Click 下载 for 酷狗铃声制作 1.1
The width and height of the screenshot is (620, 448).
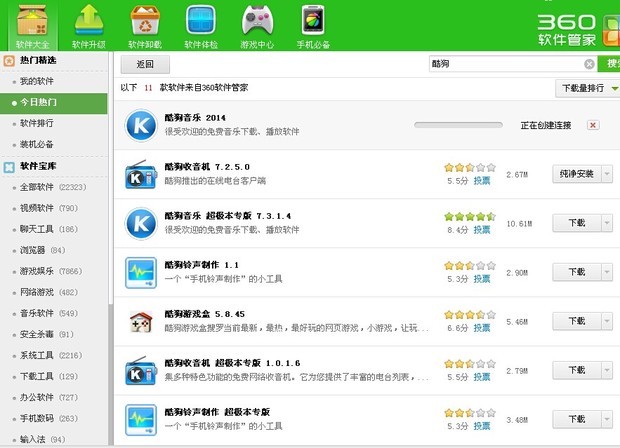pos(577,272)
